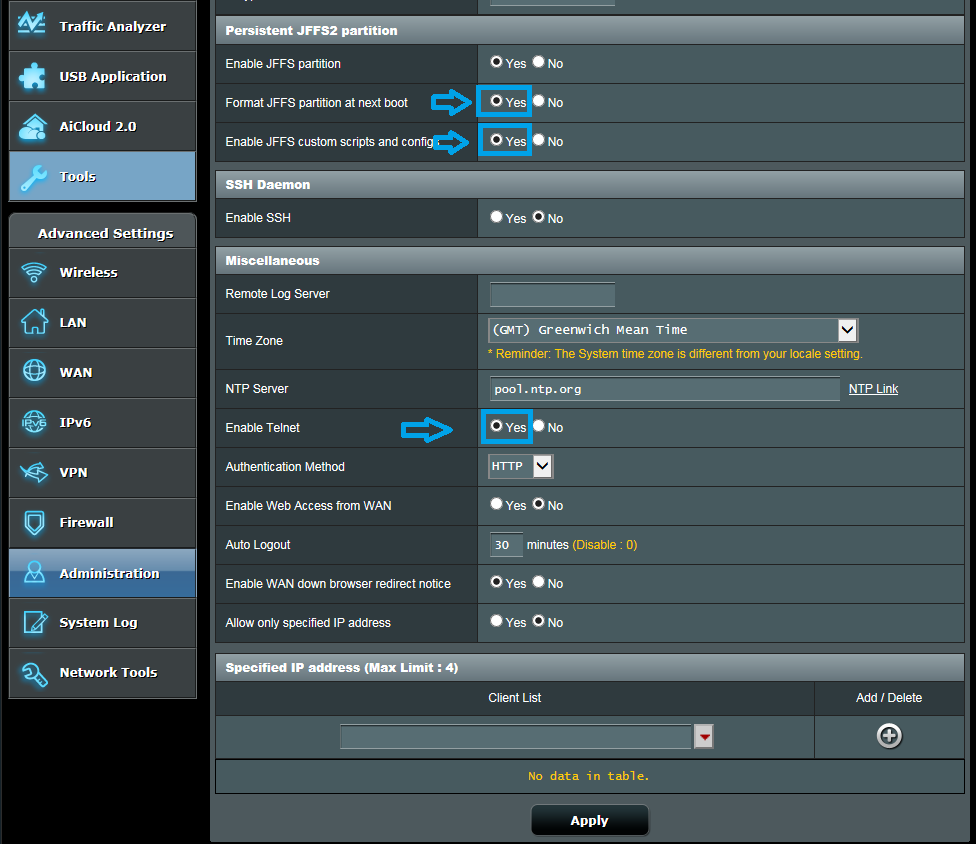Viewport: 976px width, 844px height.
Task: Select No for Web Access from WAN
Action: [x=538, y=504]
